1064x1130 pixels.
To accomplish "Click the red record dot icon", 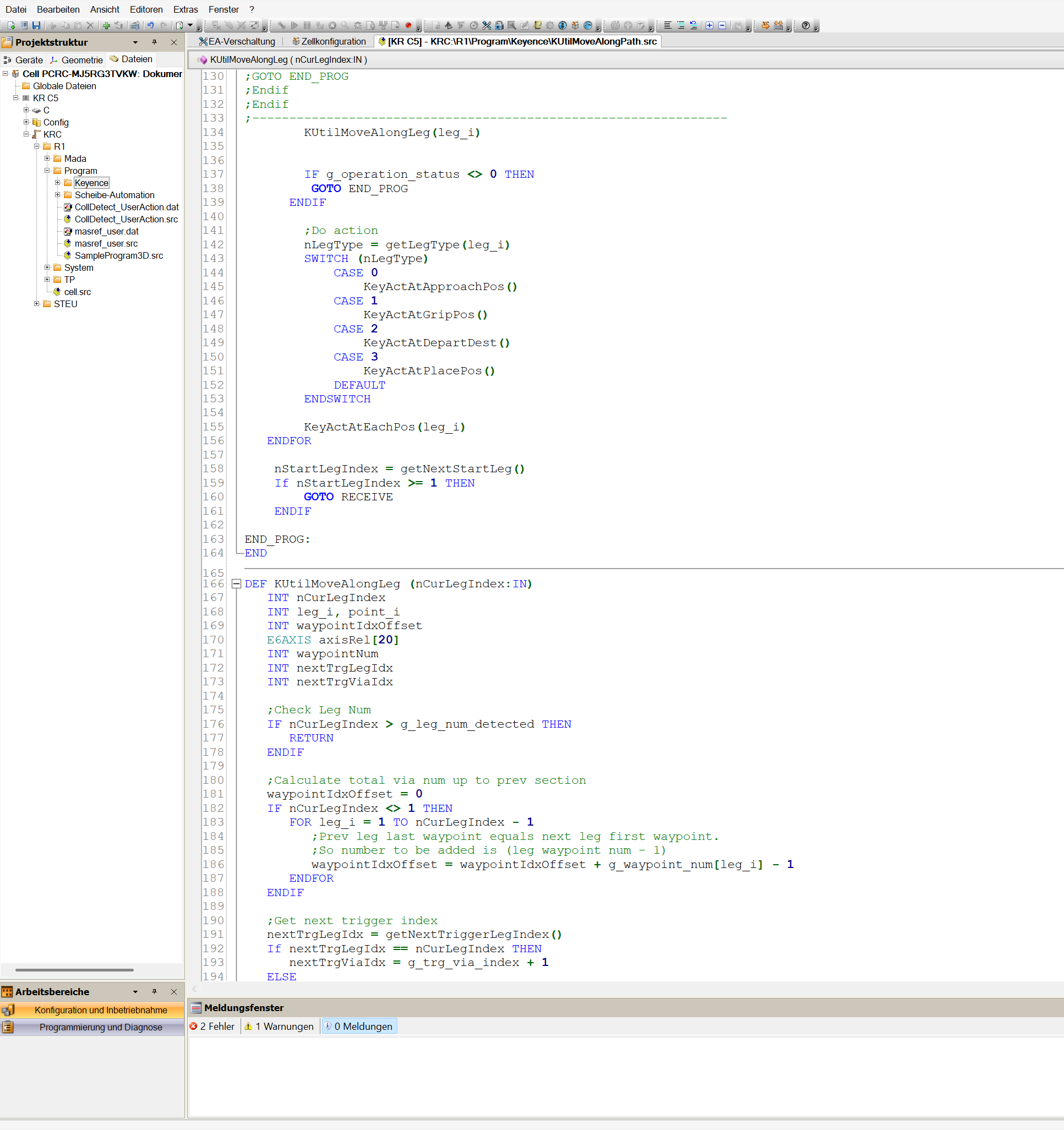I will coord(408,25).
